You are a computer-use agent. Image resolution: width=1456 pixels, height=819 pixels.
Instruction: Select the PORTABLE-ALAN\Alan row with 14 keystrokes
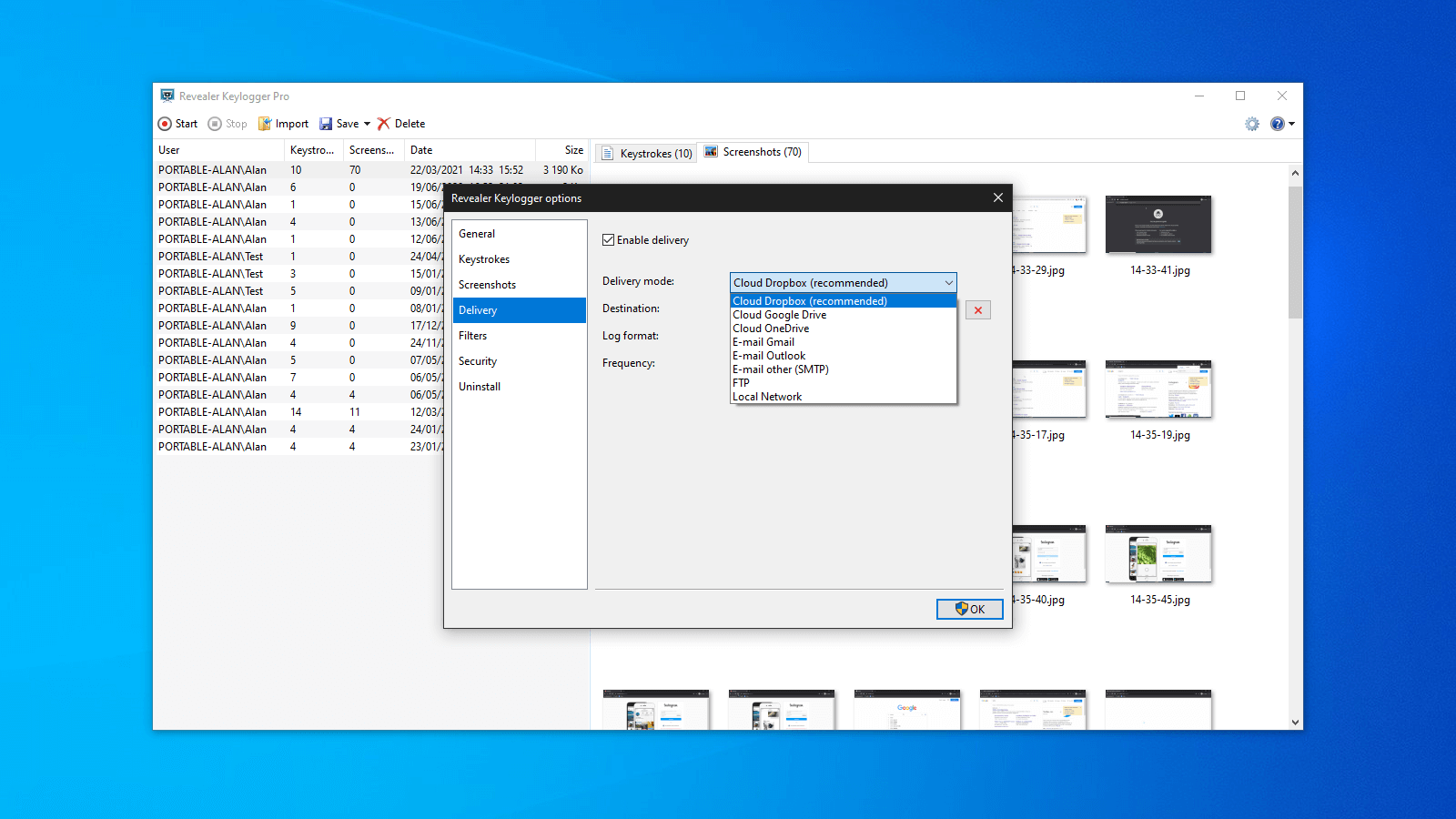click(298, 412)
